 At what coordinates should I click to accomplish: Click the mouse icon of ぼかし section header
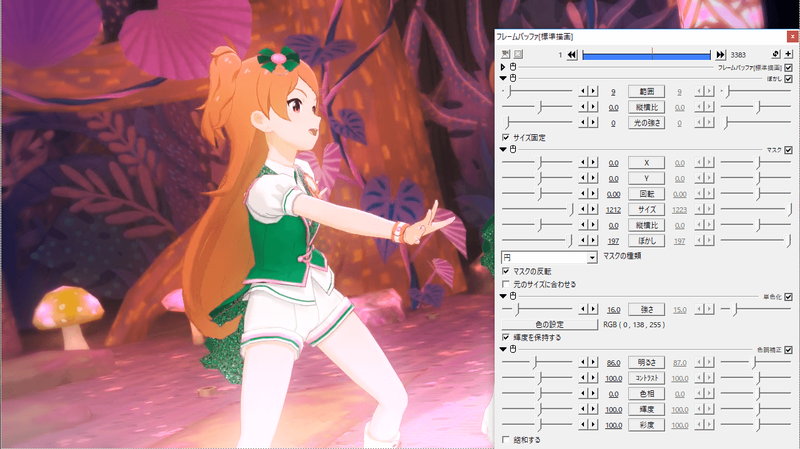tap(513, 78)
